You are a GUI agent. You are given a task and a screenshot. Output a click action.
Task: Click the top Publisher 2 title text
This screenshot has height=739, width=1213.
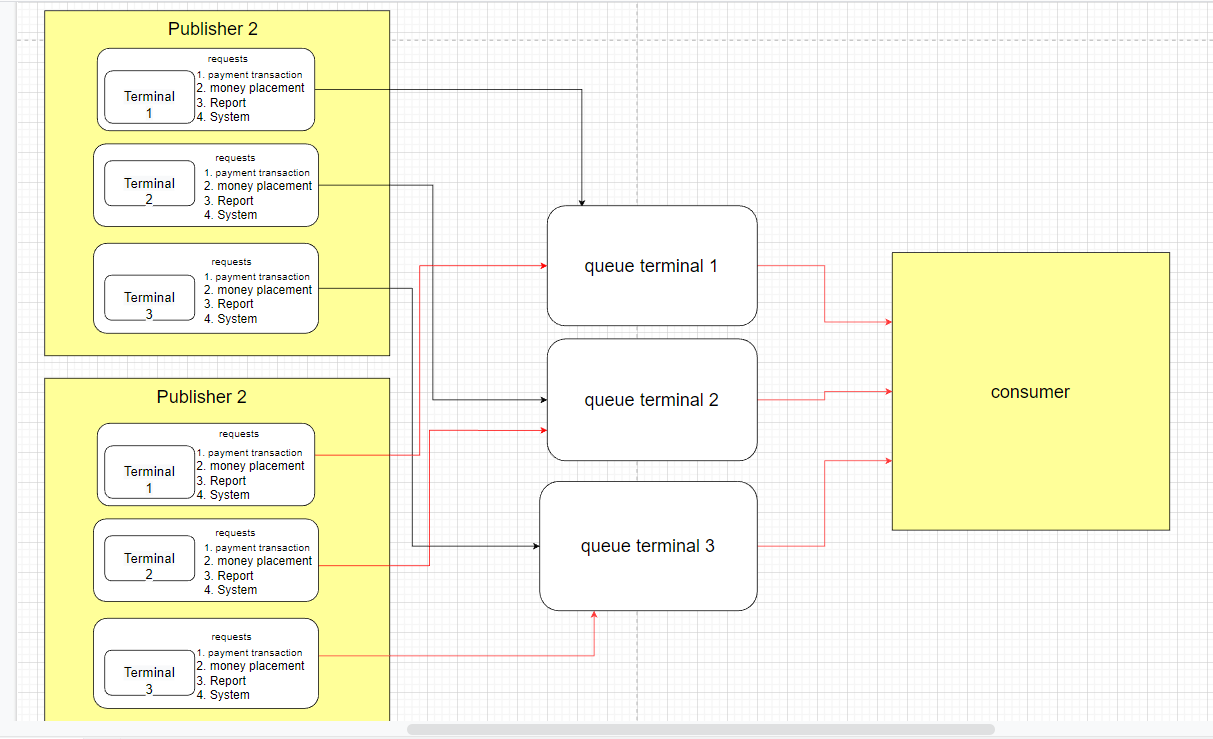click(214, 29)
